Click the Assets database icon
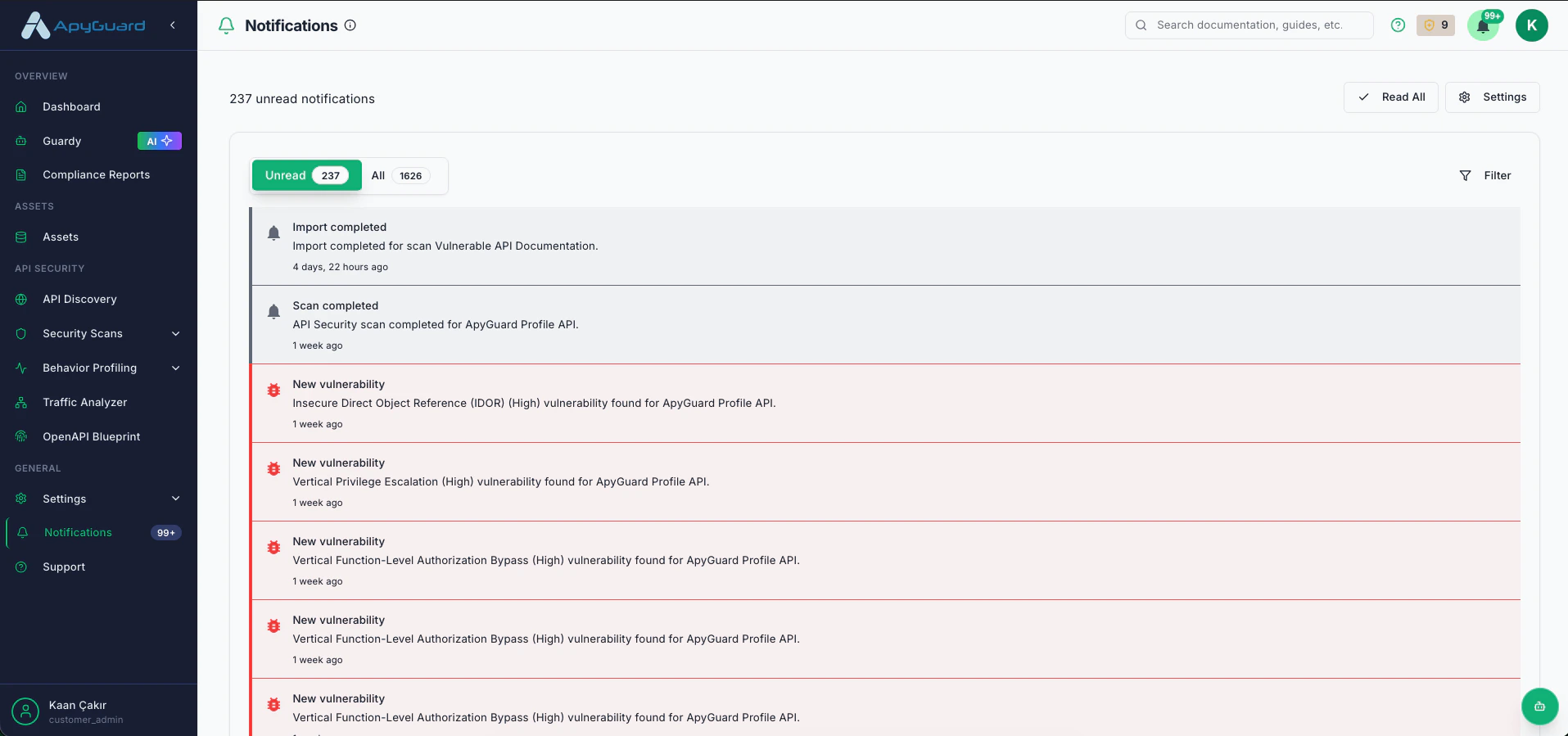Viewport: 1568px width, 736px height. (x=21, y=237)
